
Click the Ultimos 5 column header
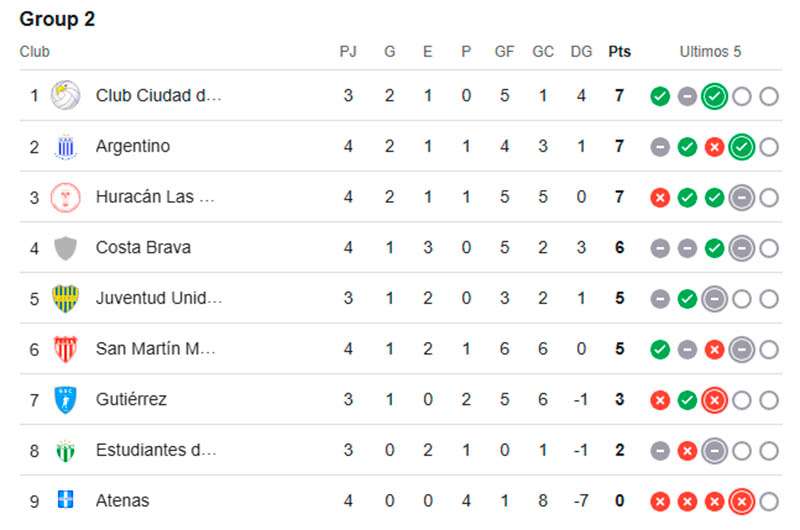click(x=710, y=52)
